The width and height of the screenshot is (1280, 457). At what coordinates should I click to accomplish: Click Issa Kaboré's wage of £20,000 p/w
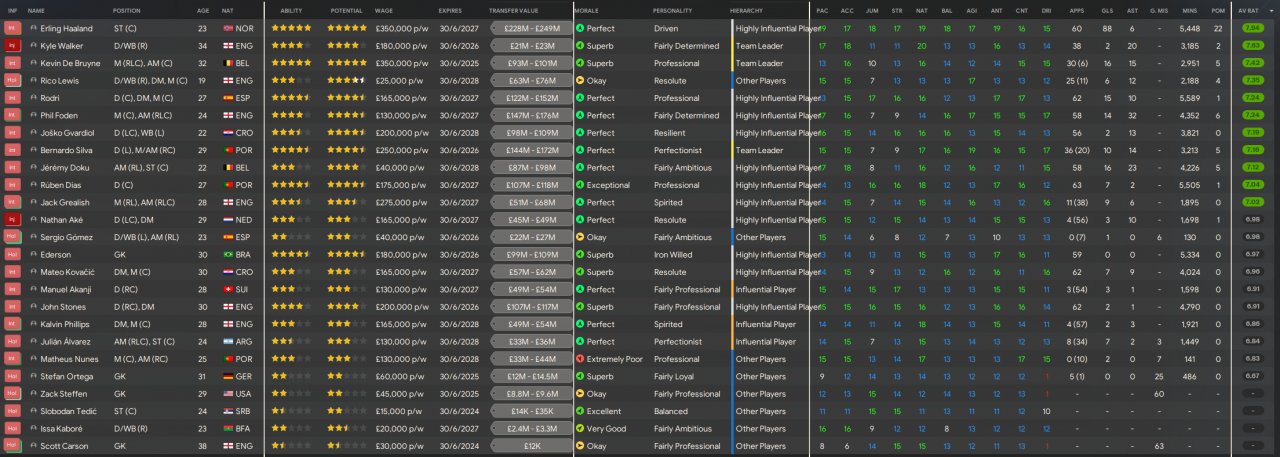pyautogui.click(x=397, y=429)
